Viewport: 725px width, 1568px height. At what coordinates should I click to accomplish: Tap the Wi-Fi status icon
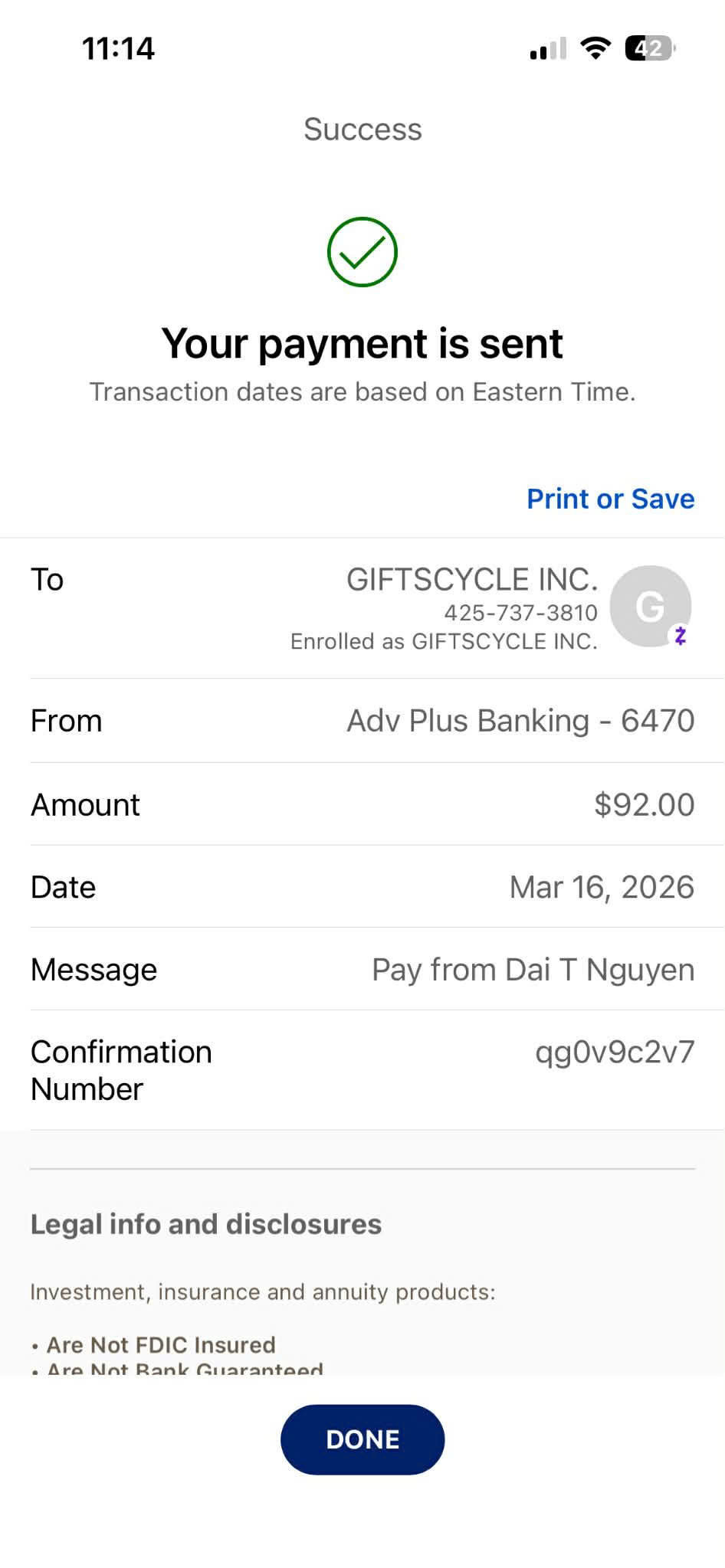(x=595, y=48)
